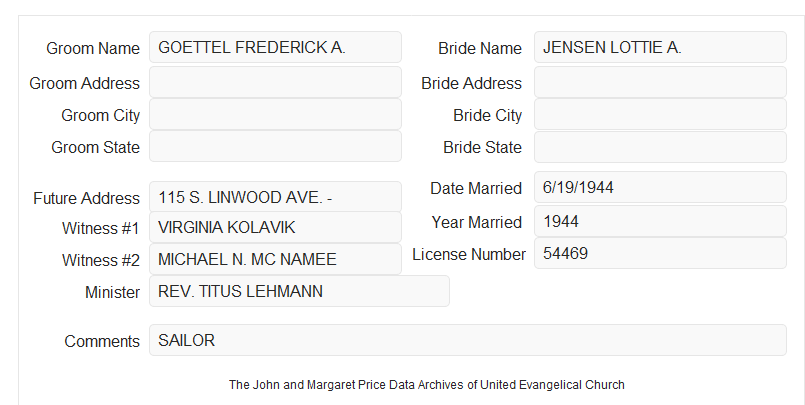Click the Groom Name field
805x405 pixels.
[275, 47]
